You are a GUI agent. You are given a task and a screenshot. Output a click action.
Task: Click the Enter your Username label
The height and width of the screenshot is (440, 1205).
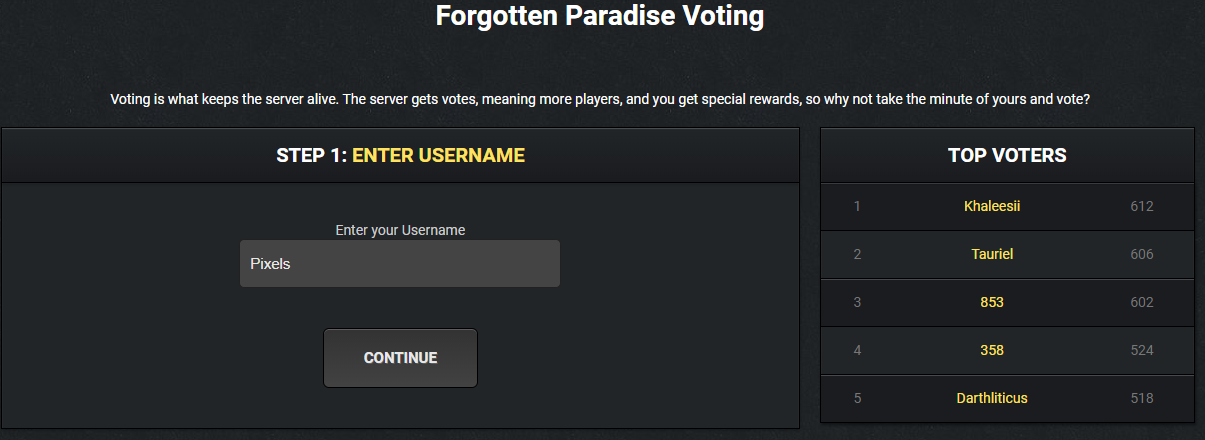click(x=400, y=230)
